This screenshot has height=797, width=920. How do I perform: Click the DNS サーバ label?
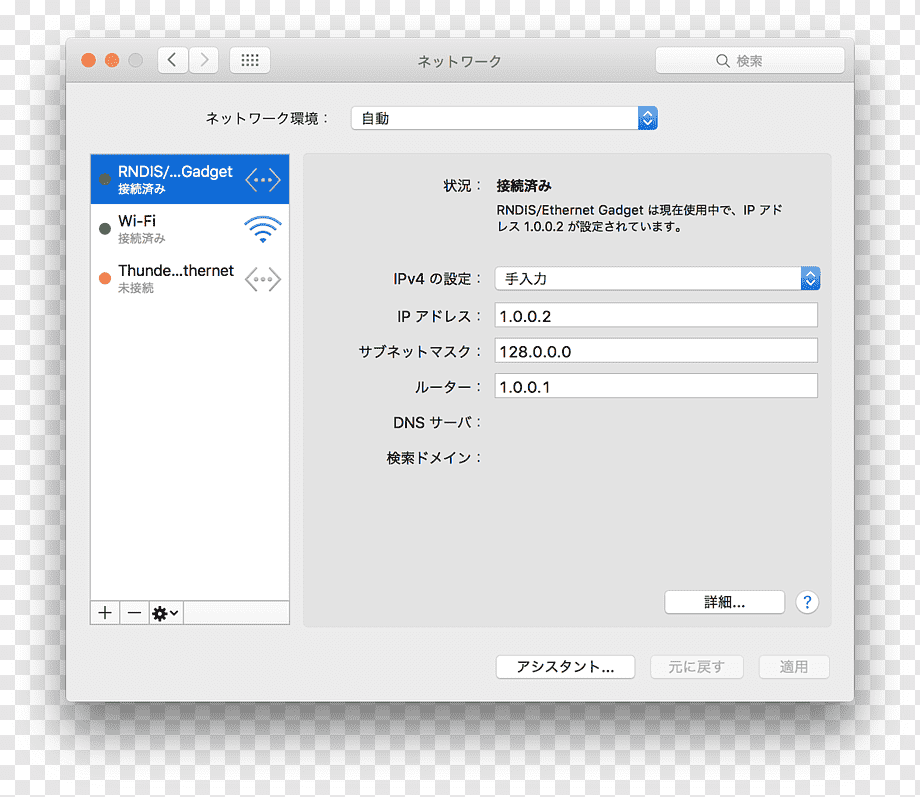[x=437, y=423]
